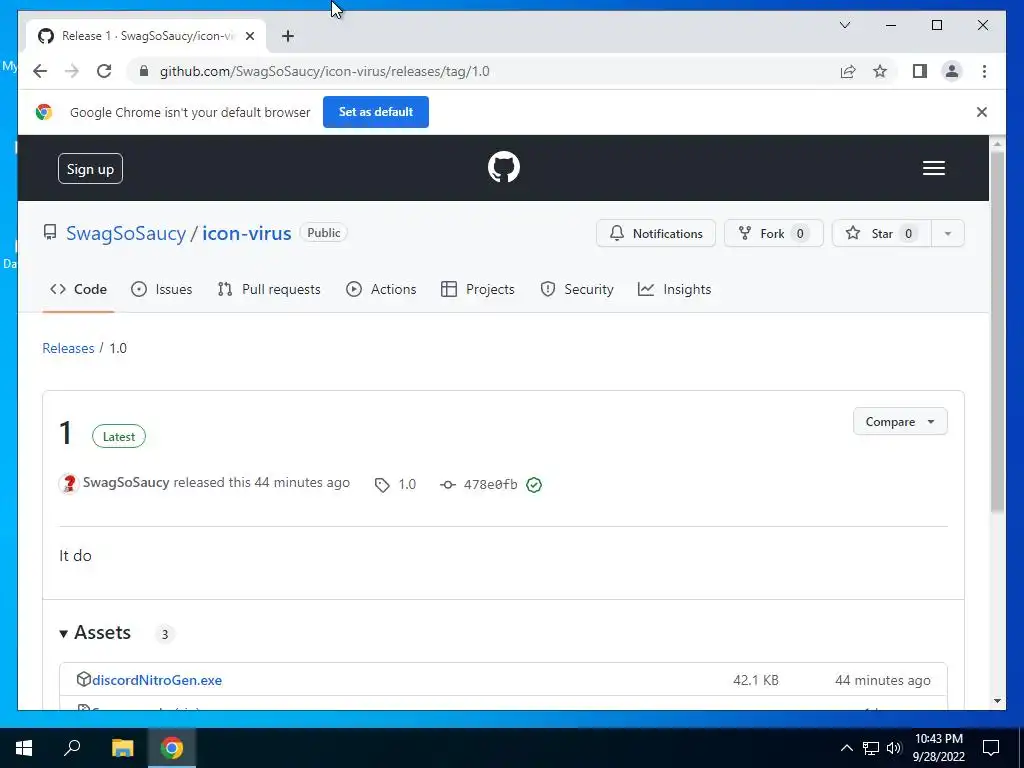Click the scrollbar down arrow

[997, 701]
